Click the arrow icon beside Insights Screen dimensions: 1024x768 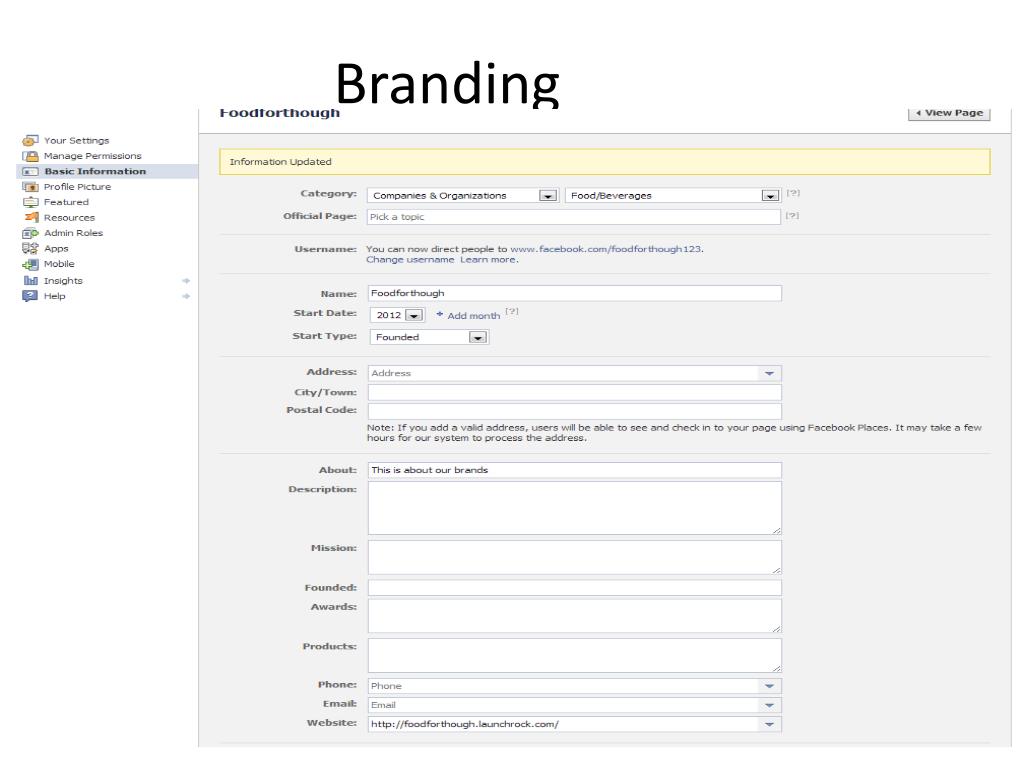[x=186, y=281]
